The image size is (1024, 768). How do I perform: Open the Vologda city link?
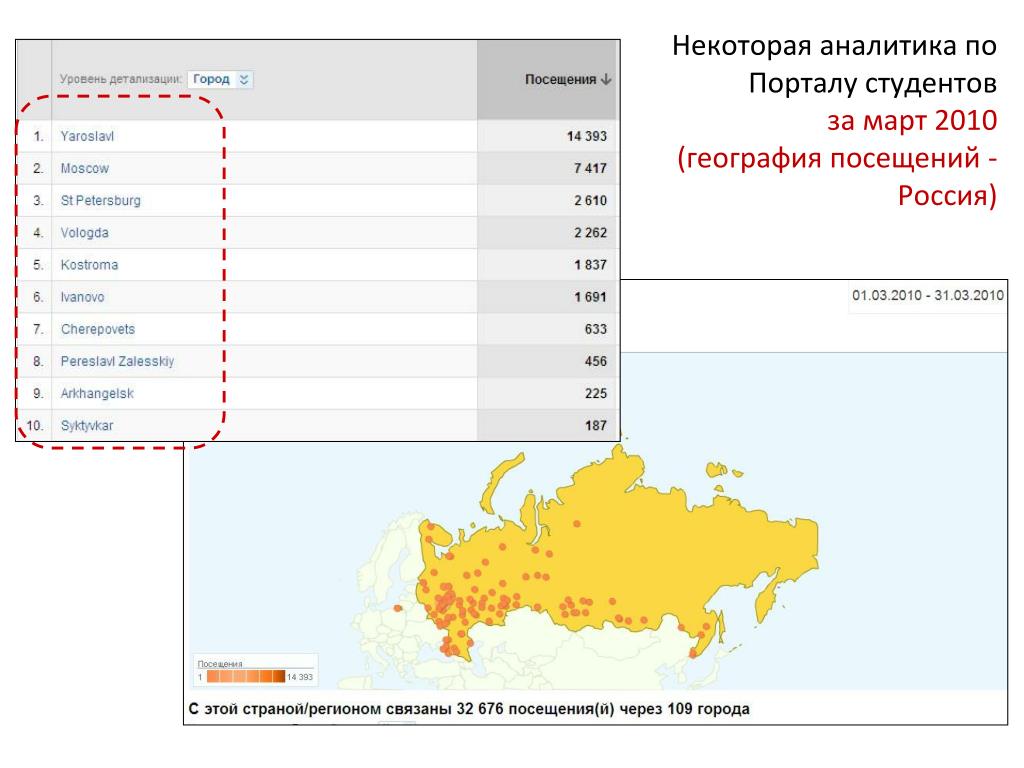84,232
